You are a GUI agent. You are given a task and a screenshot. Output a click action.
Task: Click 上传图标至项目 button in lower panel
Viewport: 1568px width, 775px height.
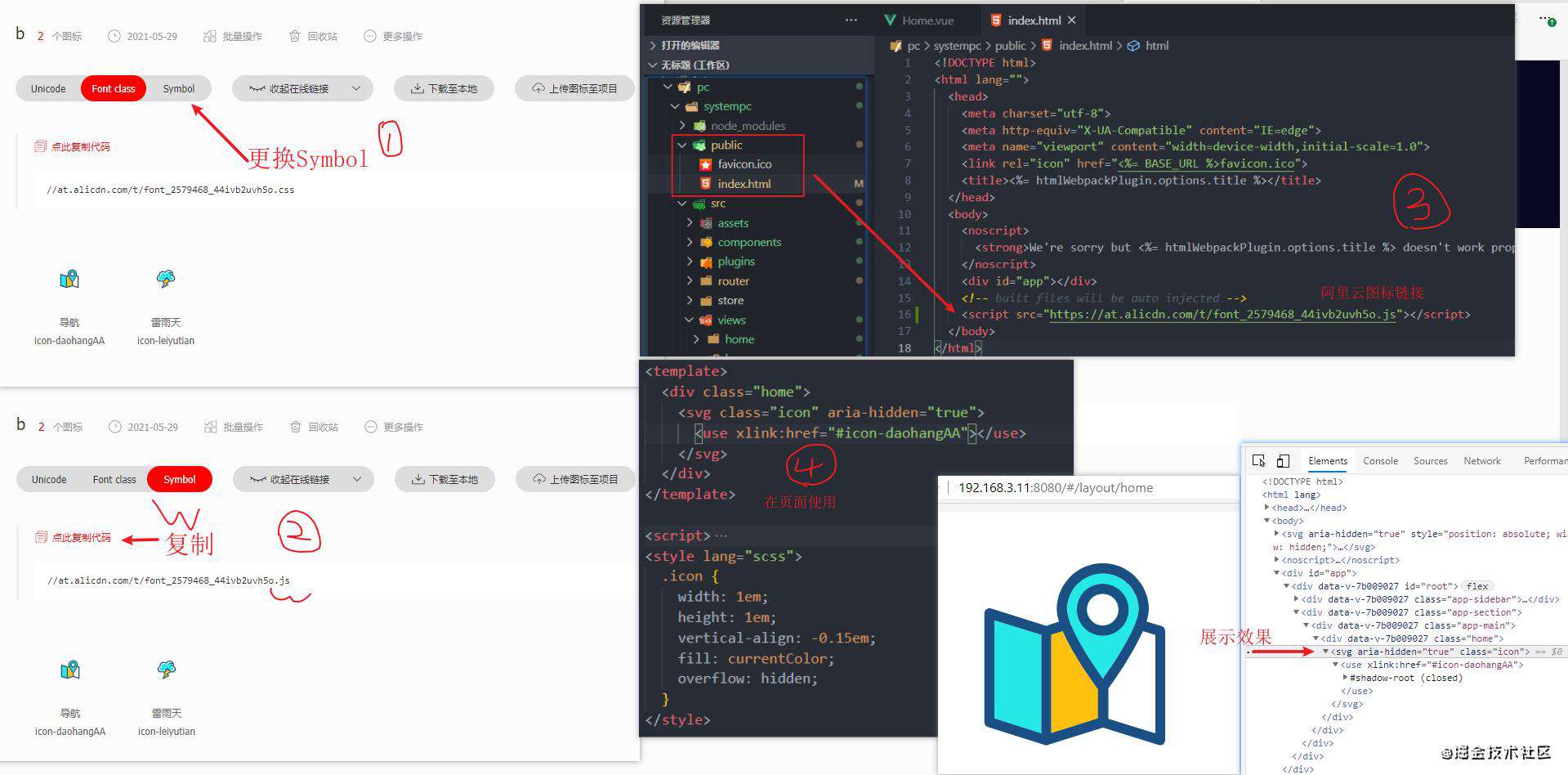pyautogui.click(x=575, y=479)
